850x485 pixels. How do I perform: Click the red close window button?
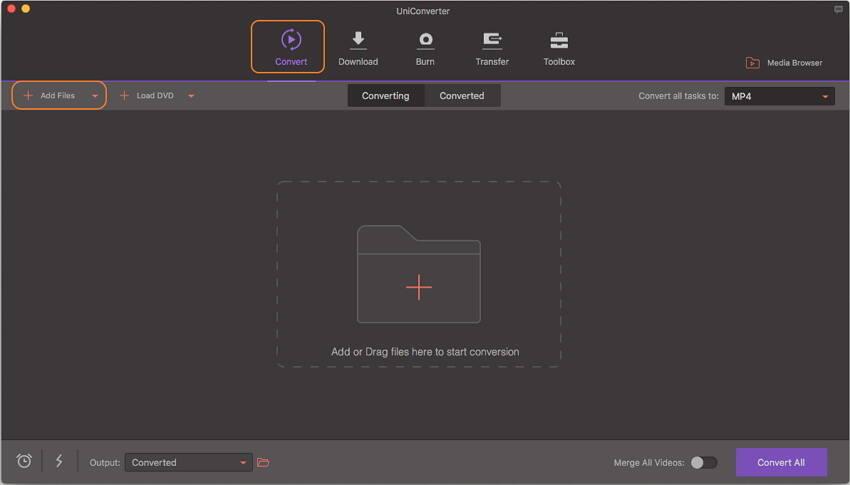tap(11, 9)
